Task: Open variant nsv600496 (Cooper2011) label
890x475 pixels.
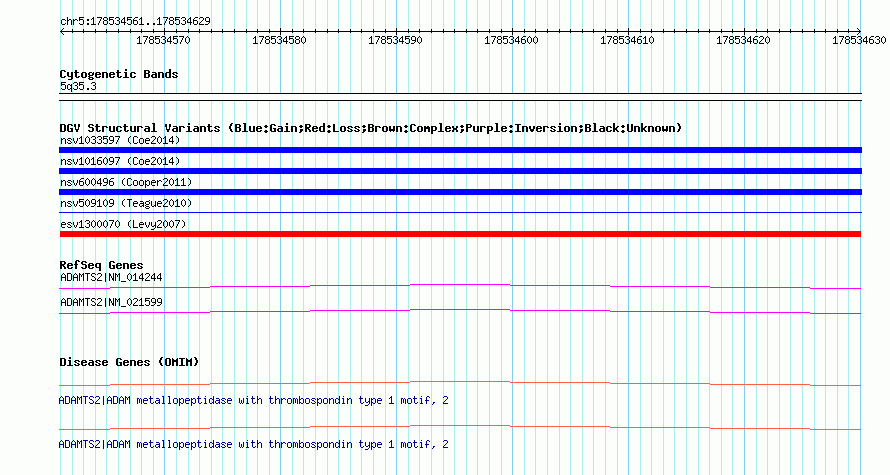Action: point(126,182)
